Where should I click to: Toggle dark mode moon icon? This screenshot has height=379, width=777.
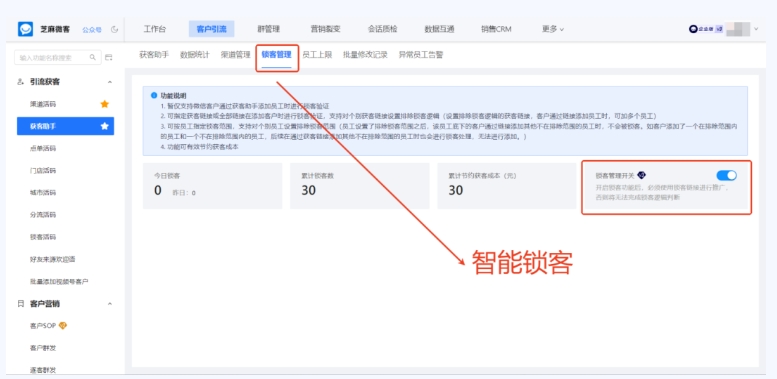tap(115, 29)
